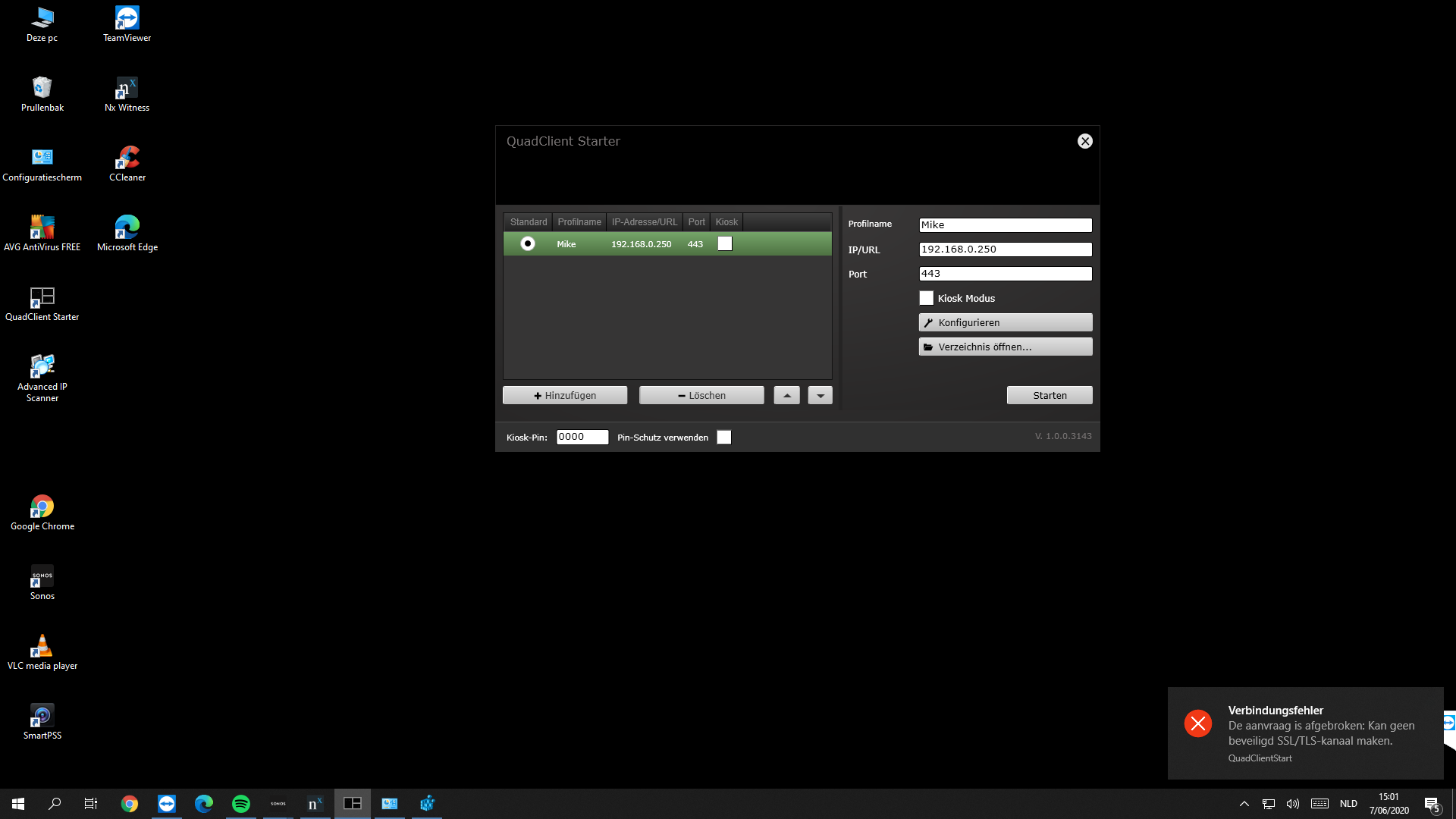Click the Kiosk-Pin input field
The image size is (1456, 819).
pyautogui.click(x=582, y=437)
